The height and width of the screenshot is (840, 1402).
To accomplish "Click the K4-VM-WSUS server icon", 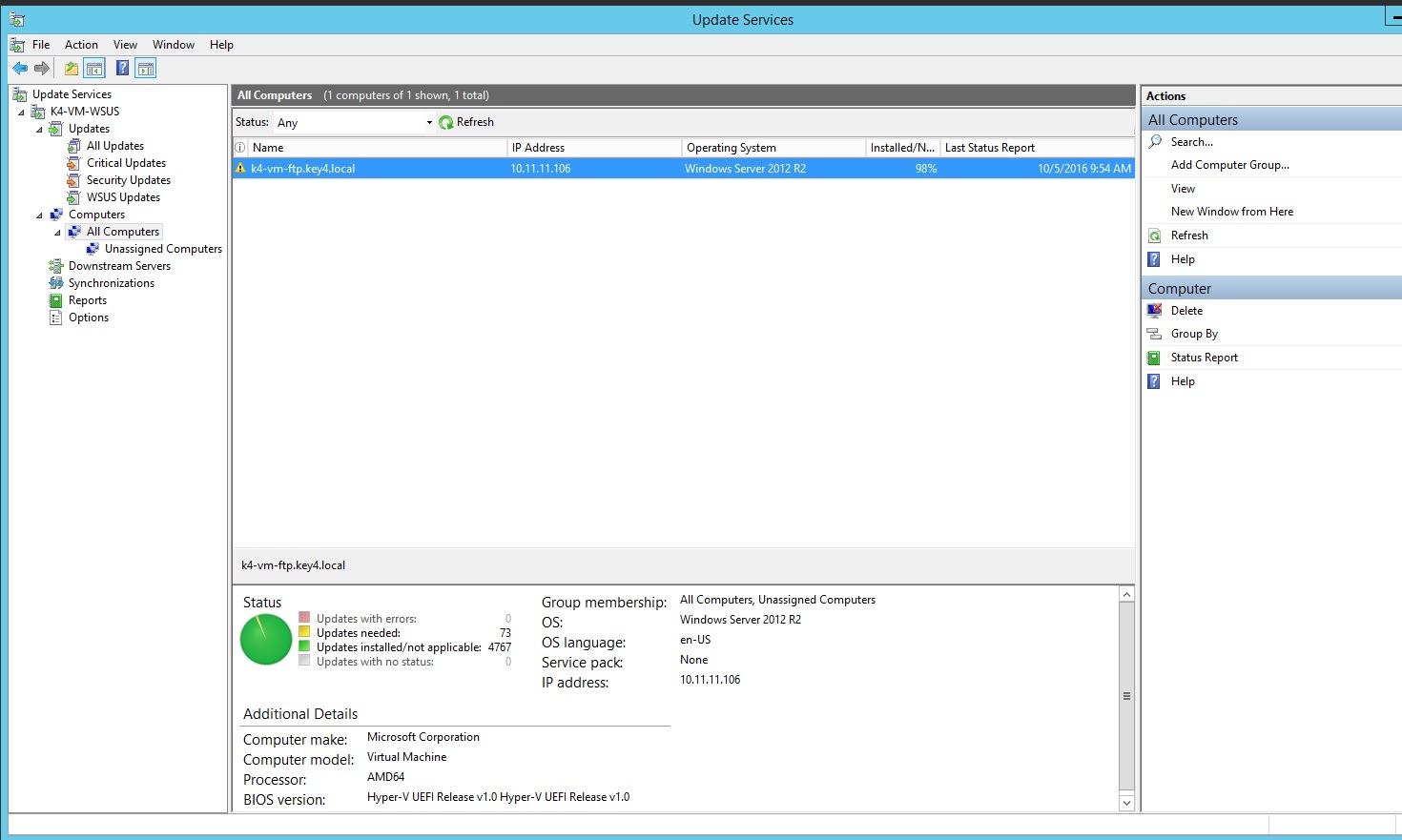I will pos(38,112).
